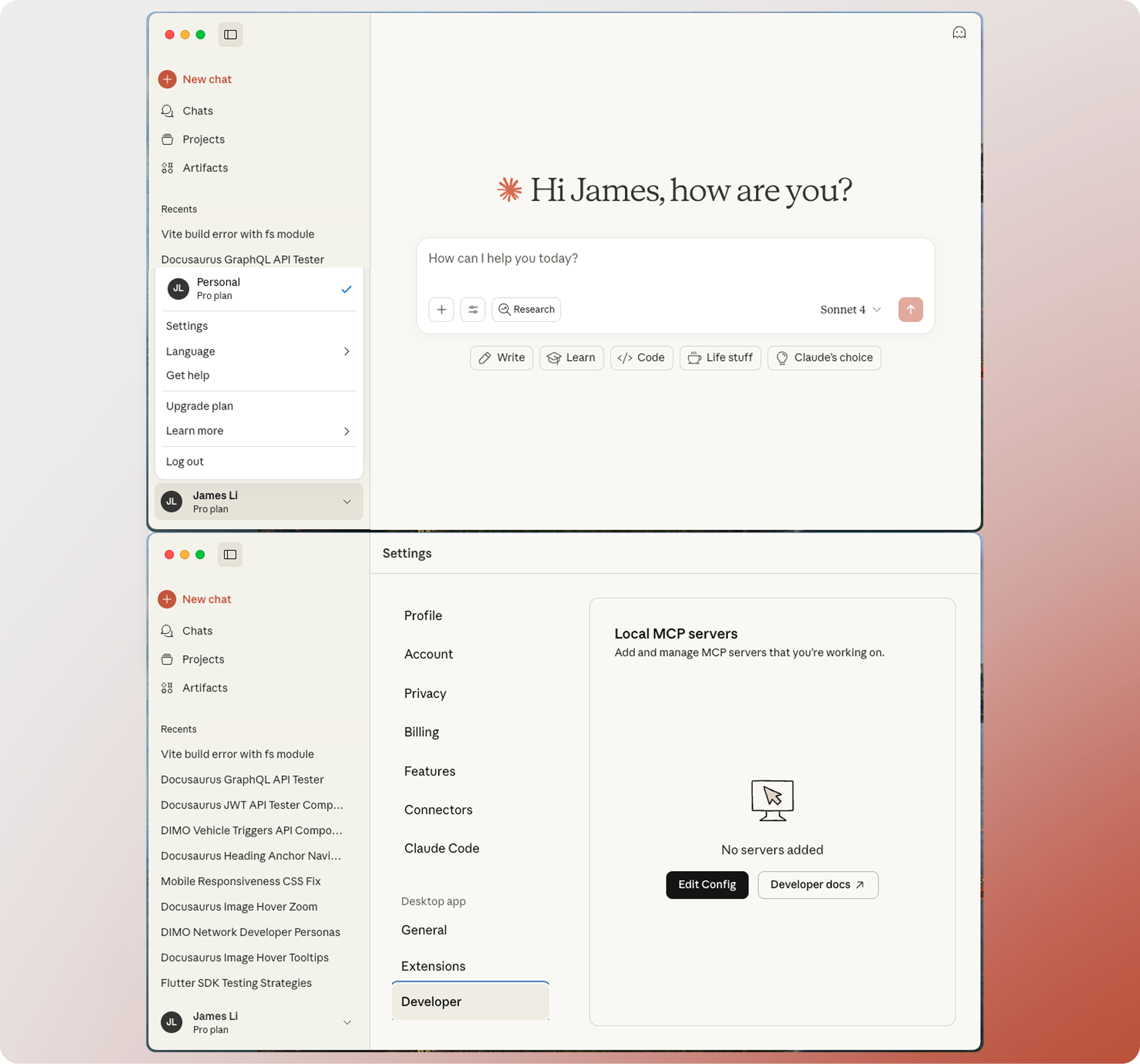The height and width of the screenshot is (1064, 1140).
Task: Open 'Docusaurus Image Hover Zoom' chat
Action: tap(239, 907)
